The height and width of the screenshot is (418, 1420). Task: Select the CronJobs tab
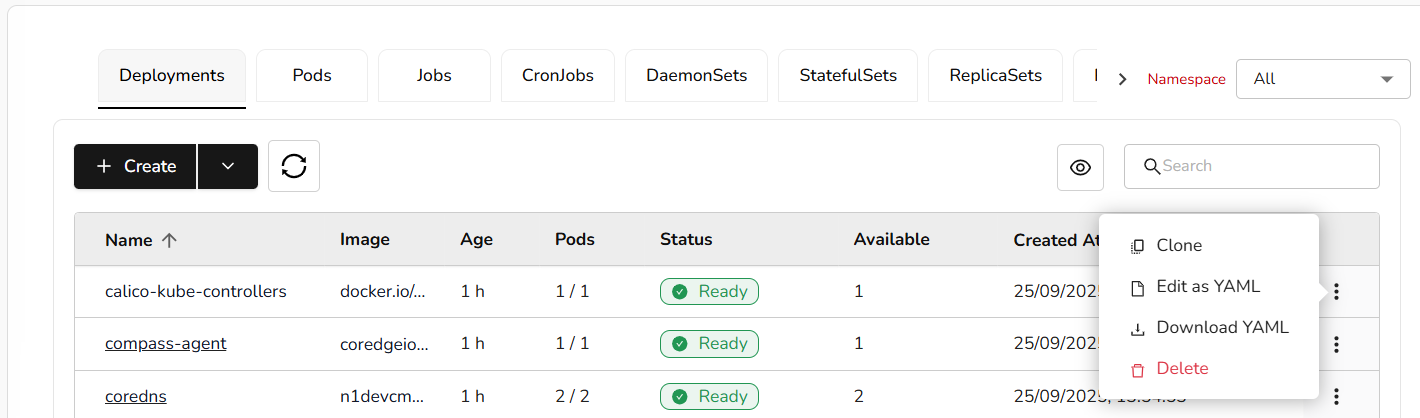(x=558, y=75)
